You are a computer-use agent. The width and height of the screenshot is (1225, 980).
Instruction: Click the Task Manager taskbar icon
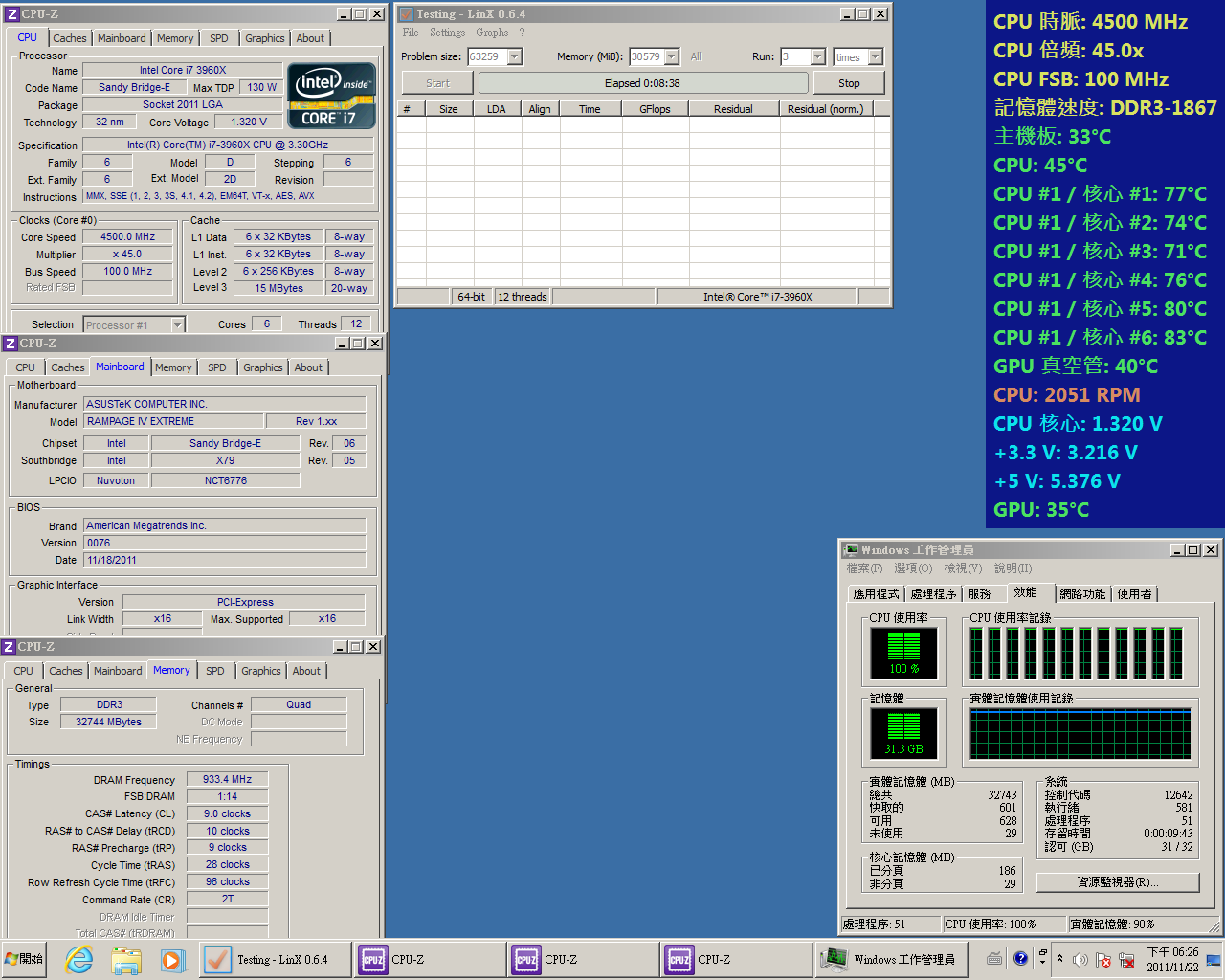pos(835,959)
